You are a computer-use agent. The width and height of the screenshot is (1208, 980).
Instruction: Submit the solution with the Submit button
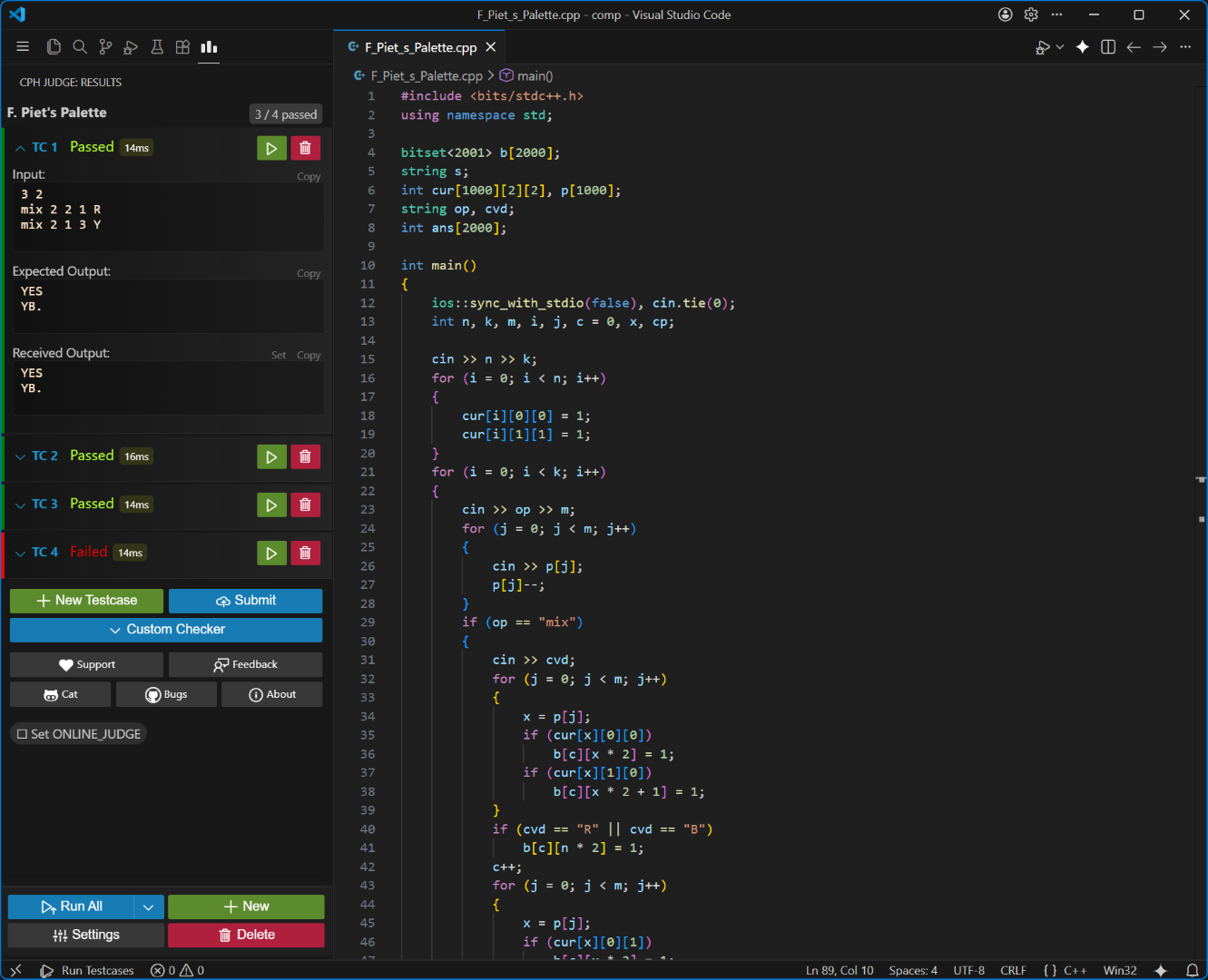pos(246,601)
